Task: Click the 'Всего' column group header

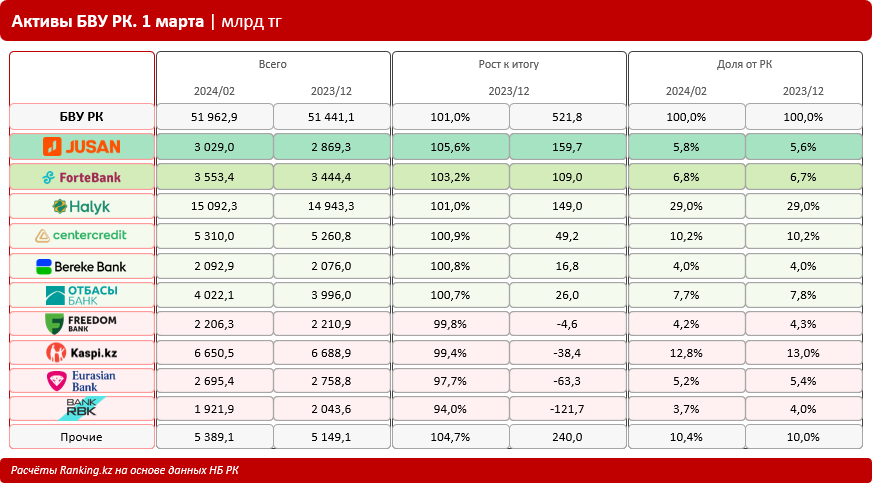Action: [x=272, y=64]
